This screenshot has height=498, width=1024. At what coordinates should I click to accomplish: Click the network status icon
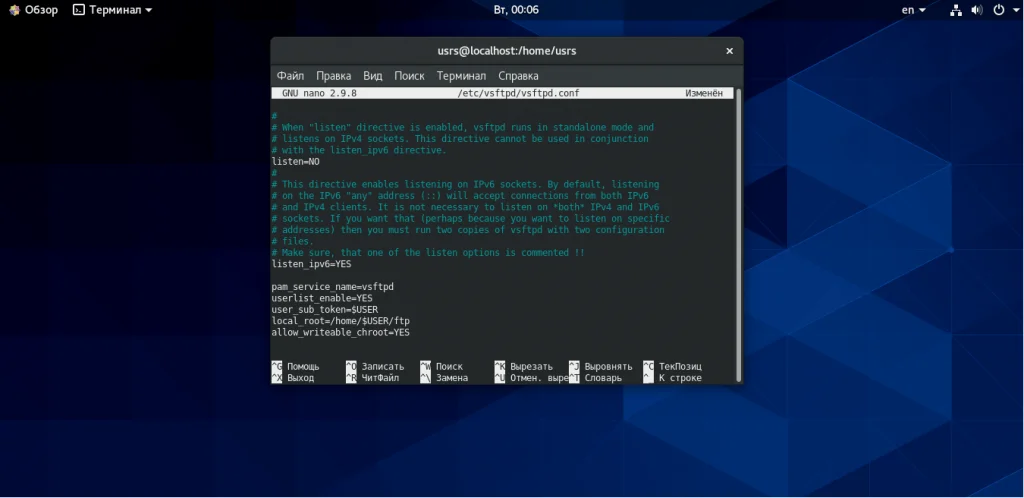[x=955, y=10]
